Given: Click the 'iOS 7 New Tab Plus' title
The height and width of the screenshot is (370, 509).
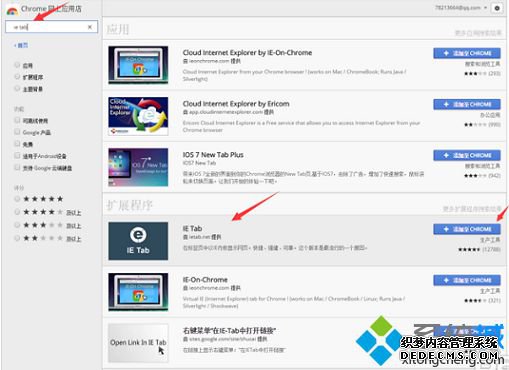Looking at the screenshot, I should [213, 155].
